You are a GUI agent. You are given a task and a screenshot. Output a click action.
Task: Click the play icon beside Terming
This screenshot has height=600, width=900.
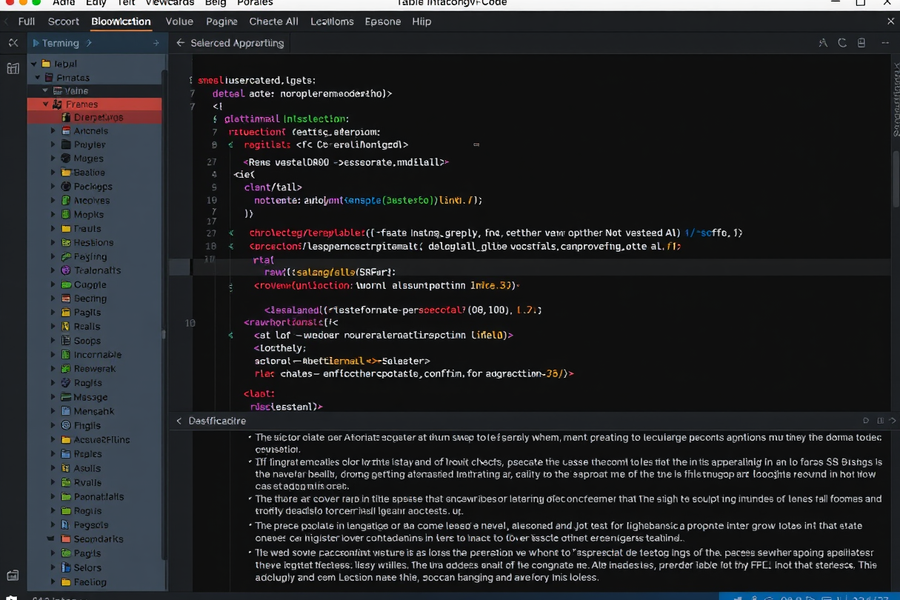coord(36,43)
